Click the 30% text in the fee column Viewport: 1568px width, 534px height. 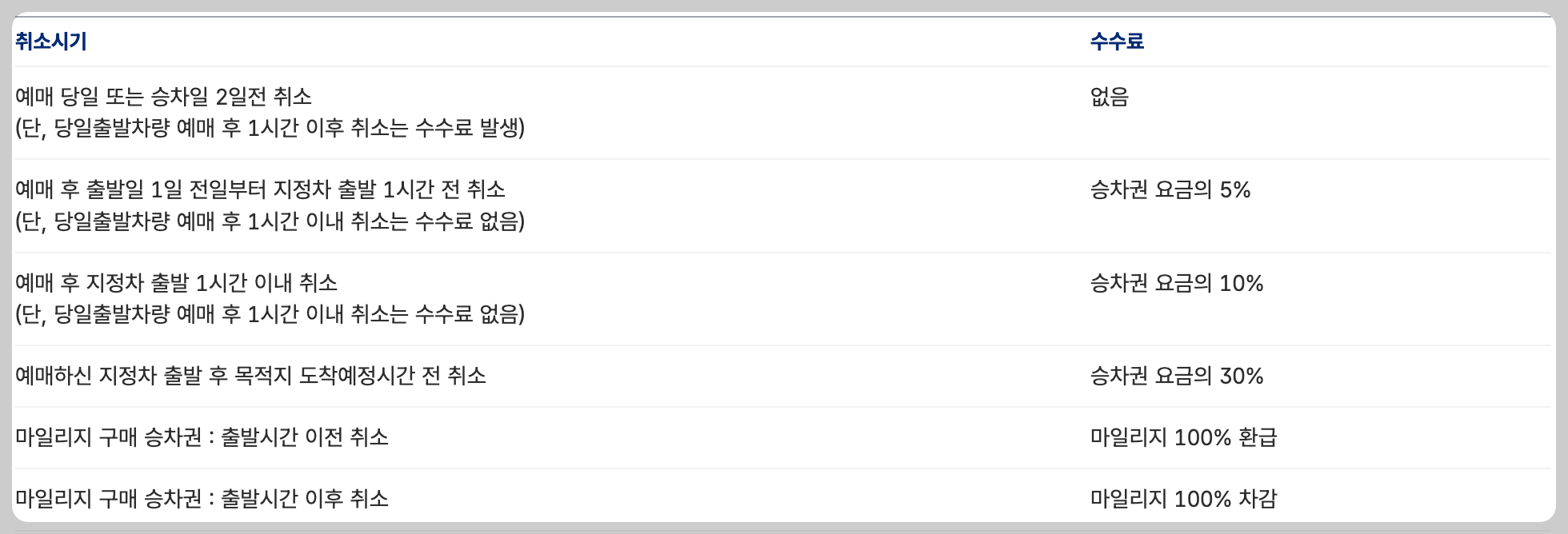[x=1242, y=376]
